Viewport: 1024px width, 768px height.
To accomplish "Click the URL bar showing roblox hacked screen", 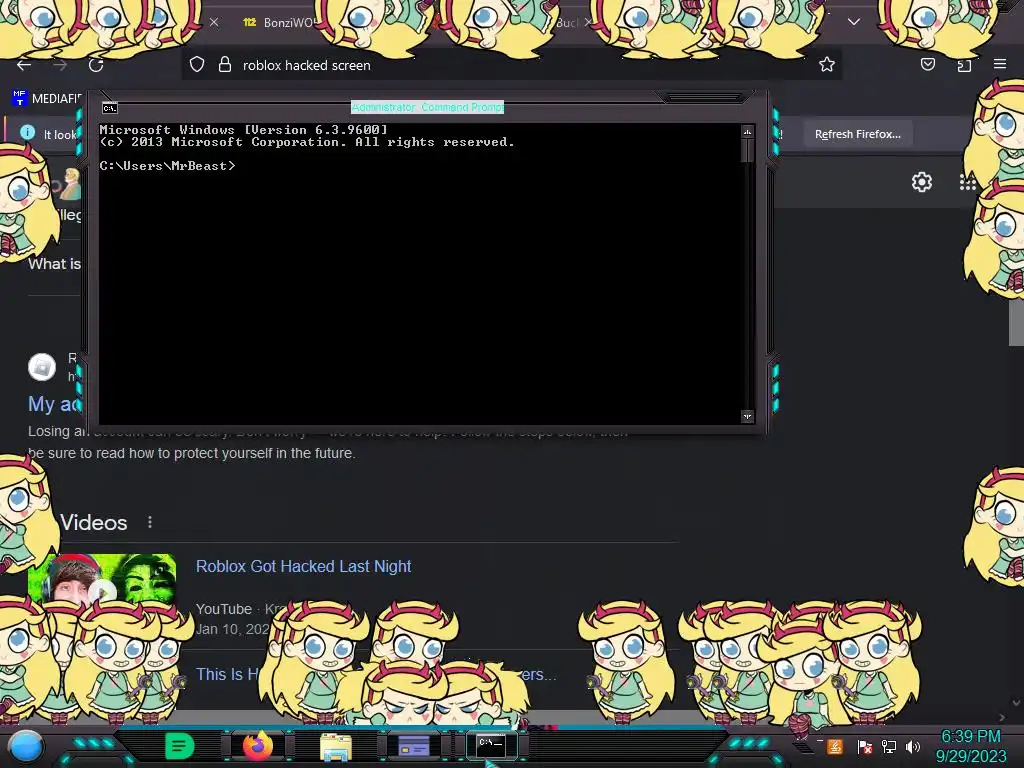I will point(511,65).
